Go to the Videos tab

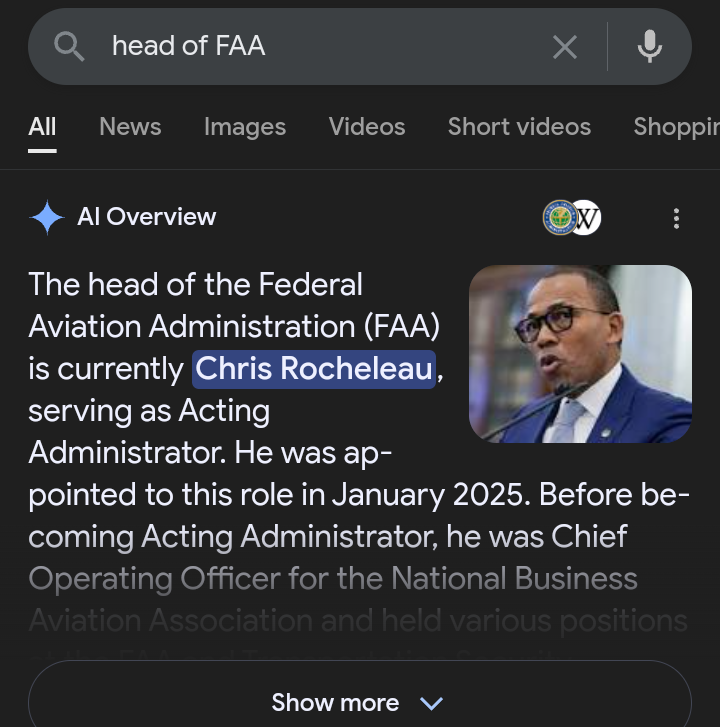367,127
